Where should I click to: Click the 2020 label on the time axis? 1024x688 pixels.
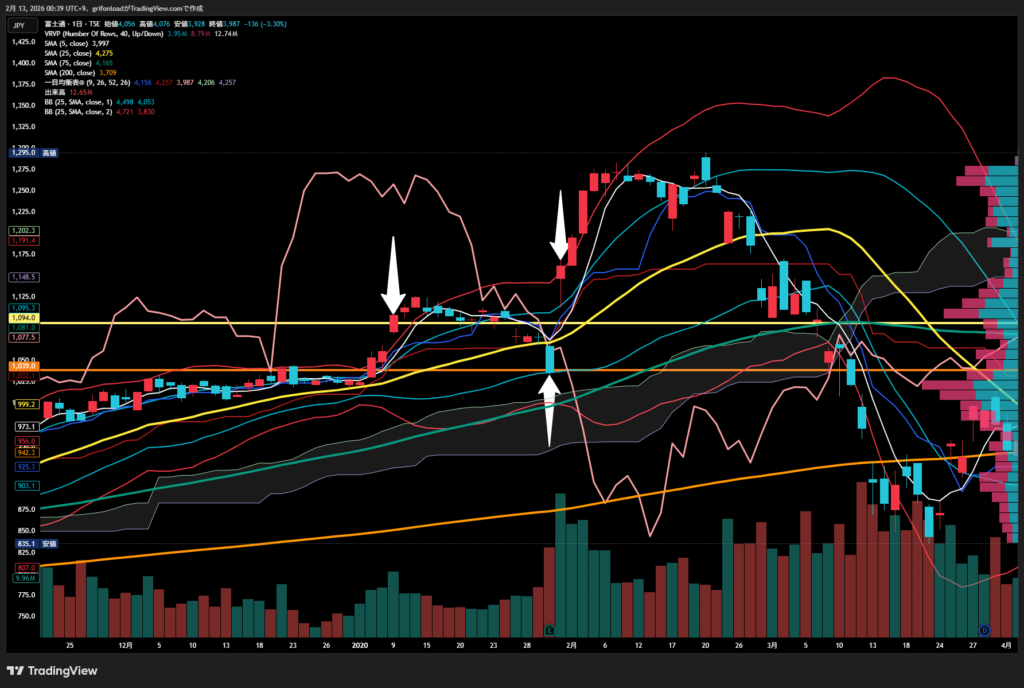(359, 647)
